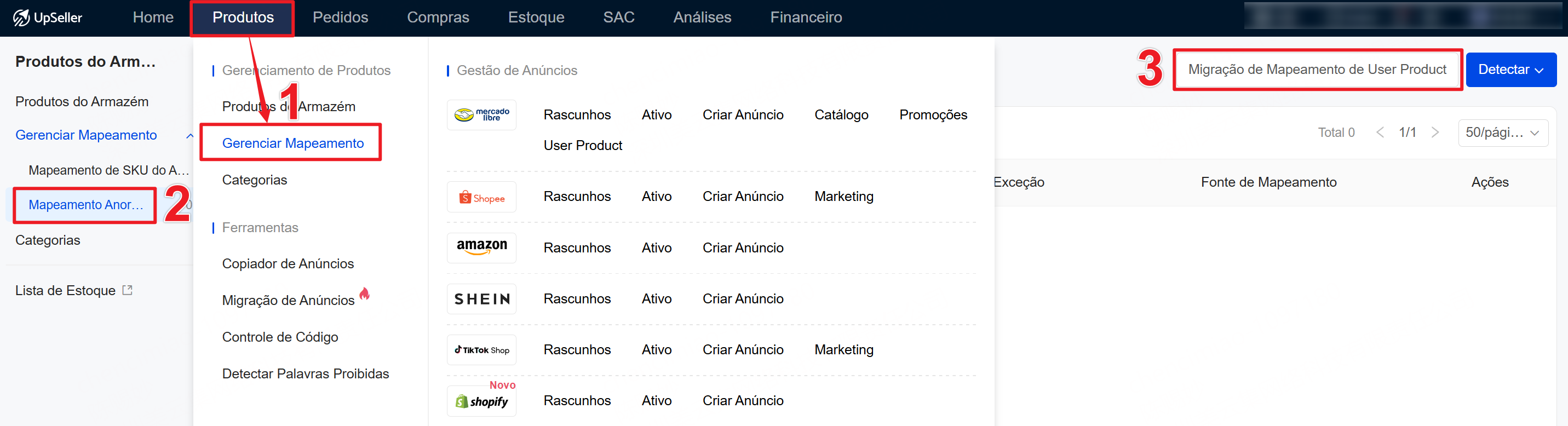
Task: Open external link icon beside Lista de Estoque
Action: click(x=127, y=290)
